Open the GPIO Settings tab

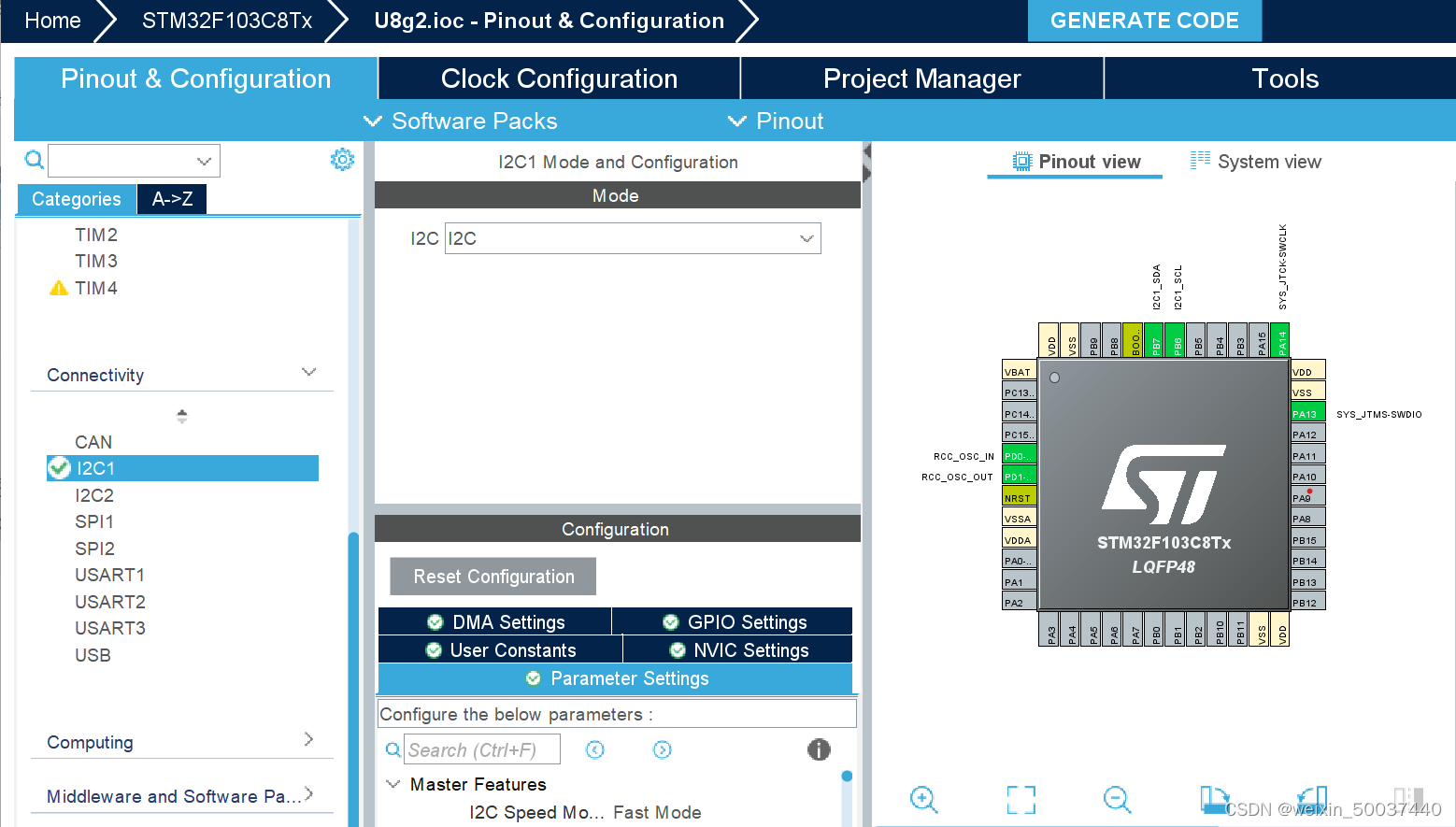click(x=734, y=622)
